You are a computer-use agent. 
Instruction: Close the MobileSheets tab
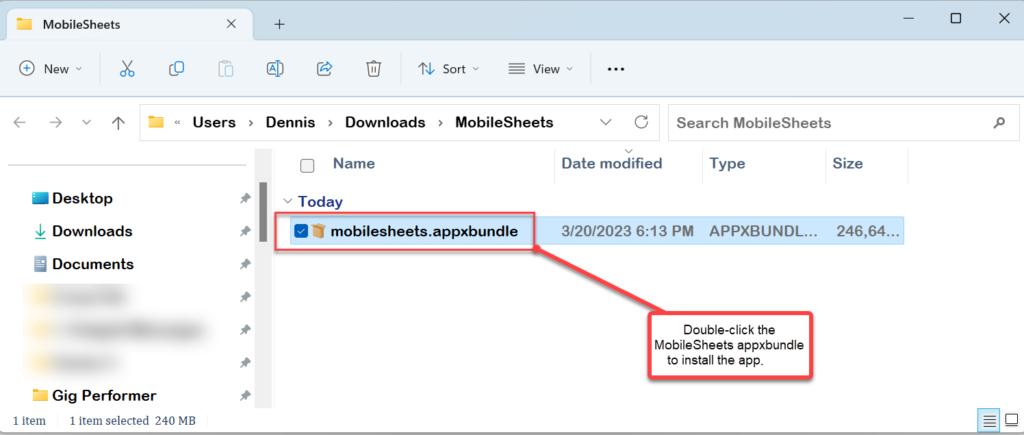(x=231, y=24)
